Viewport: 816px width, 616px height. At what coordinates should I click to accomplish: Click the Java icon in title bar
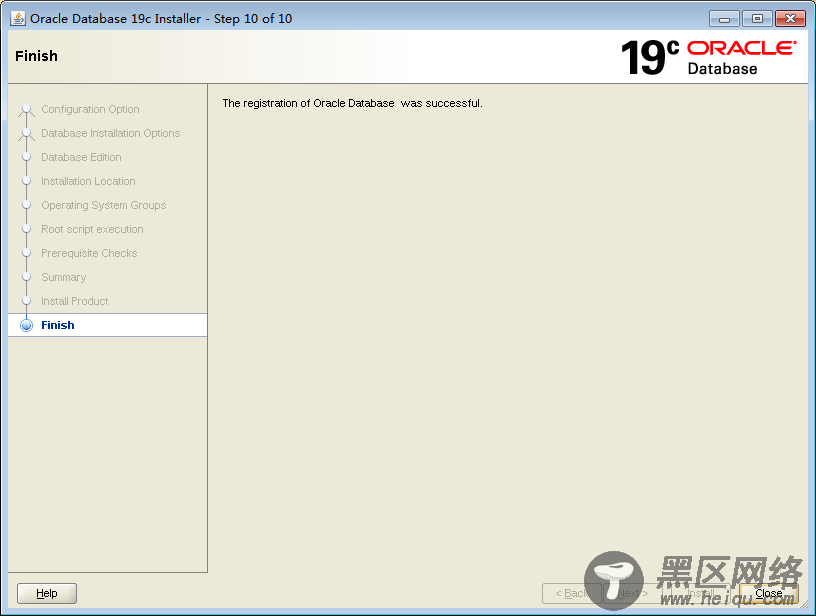(x=18, y=18)
